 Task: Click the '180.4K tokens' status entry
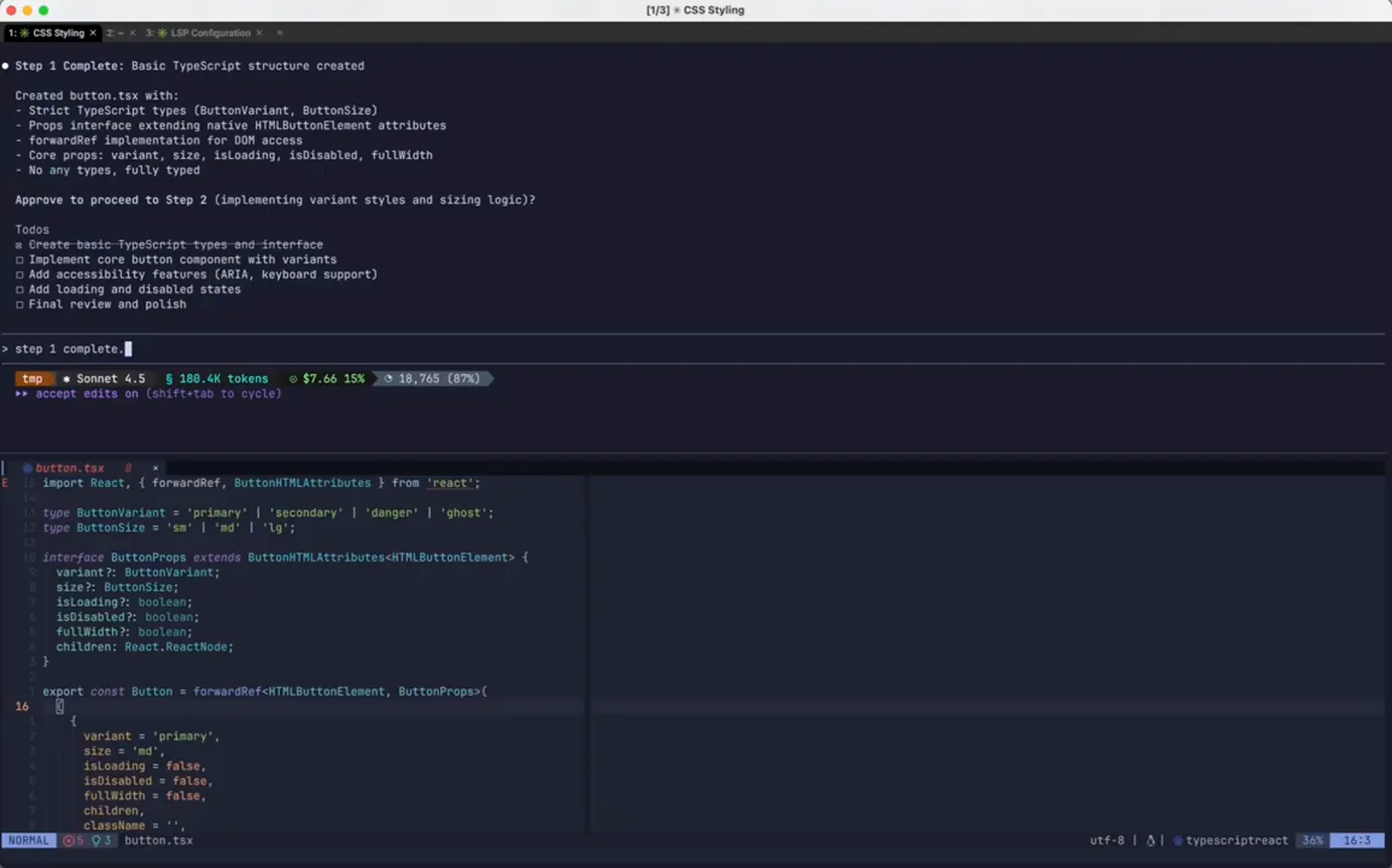[x=217, y=378]
